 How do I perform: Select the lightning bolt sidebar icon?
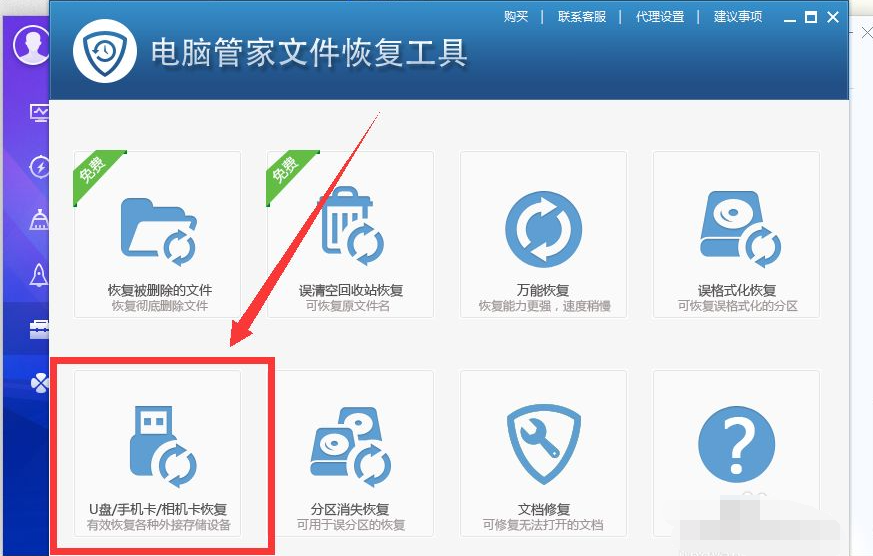40,166
